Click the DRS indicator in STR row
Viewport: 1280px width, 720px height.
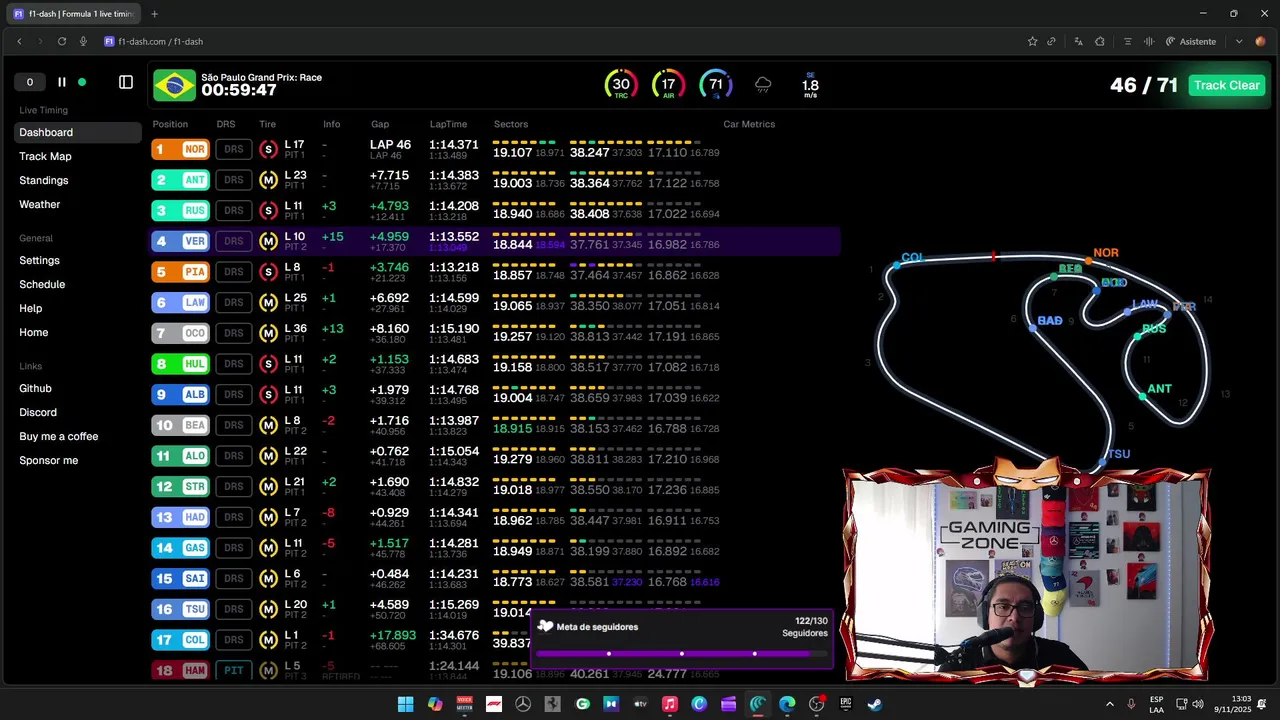click(x=234, y=486)
